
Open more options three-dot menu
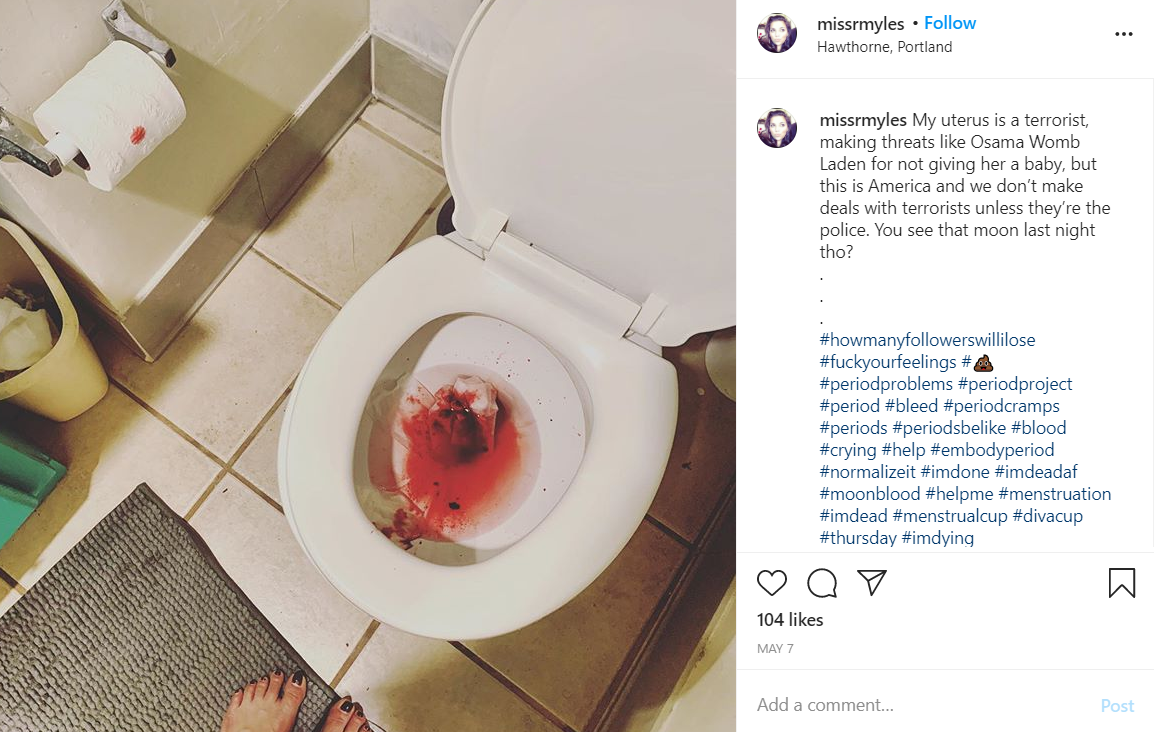[x=1123, y=34]
